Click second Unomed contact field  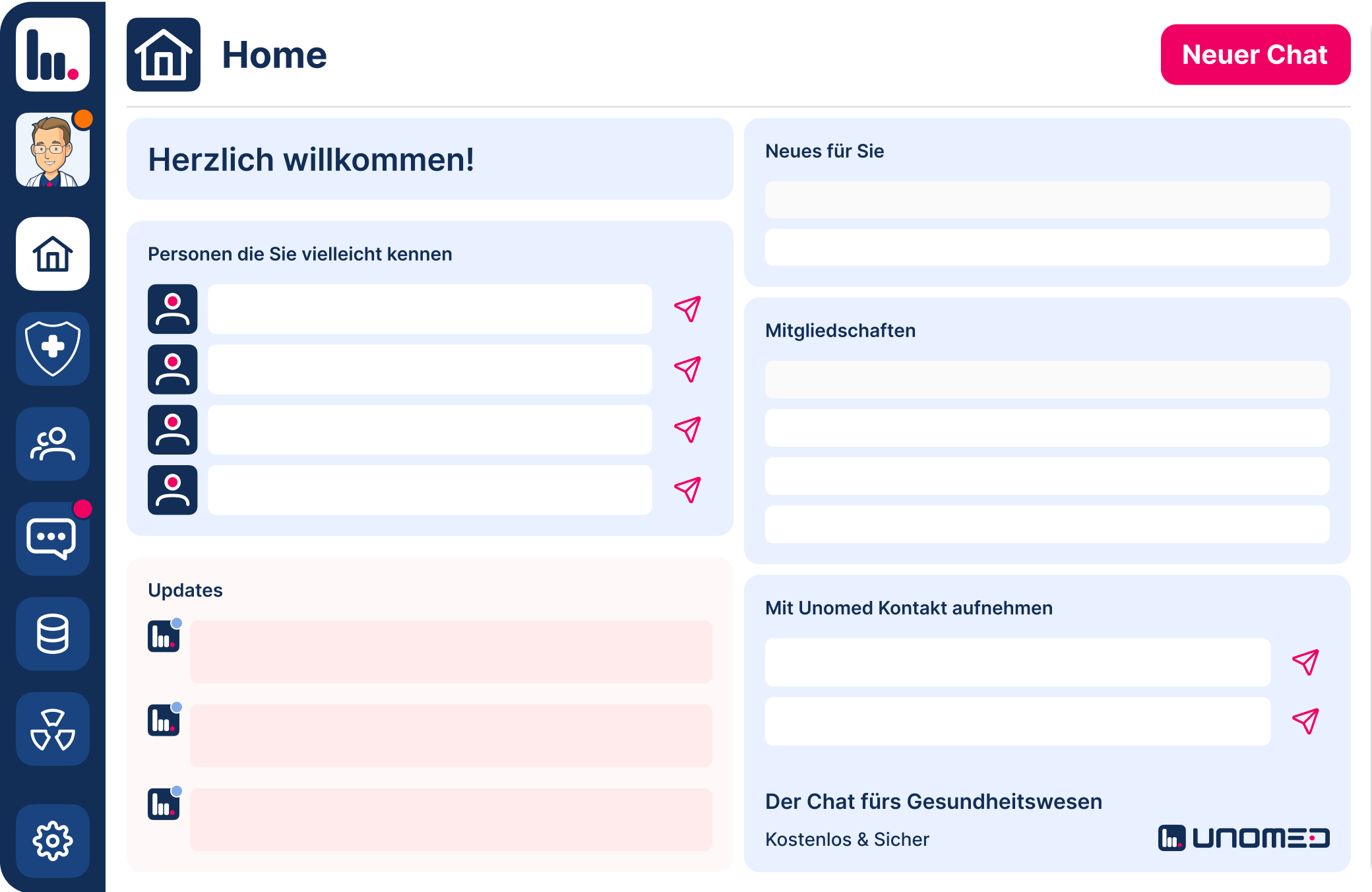(1017, 721)
